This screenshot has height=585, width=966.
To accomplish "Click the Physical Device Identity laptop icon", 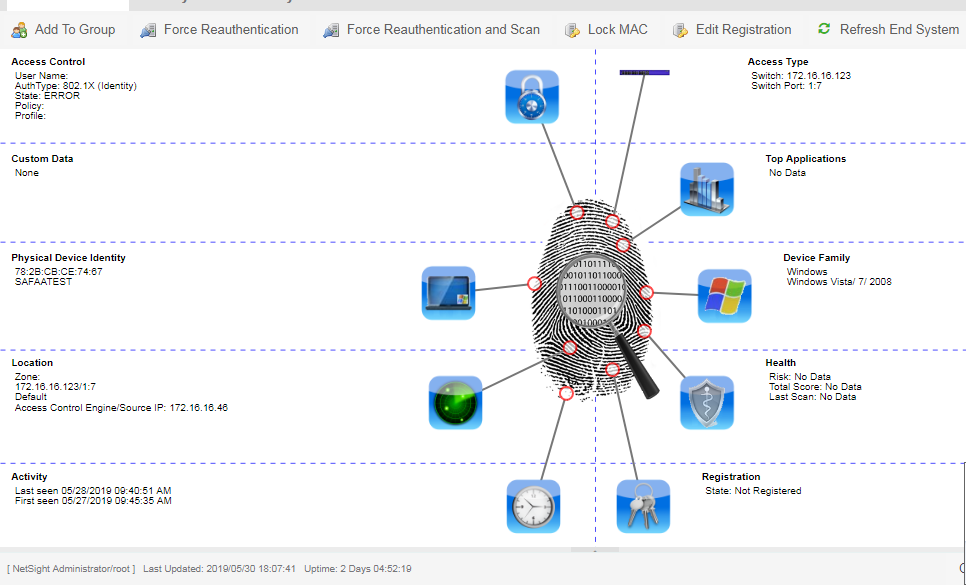I will (447, 292).
